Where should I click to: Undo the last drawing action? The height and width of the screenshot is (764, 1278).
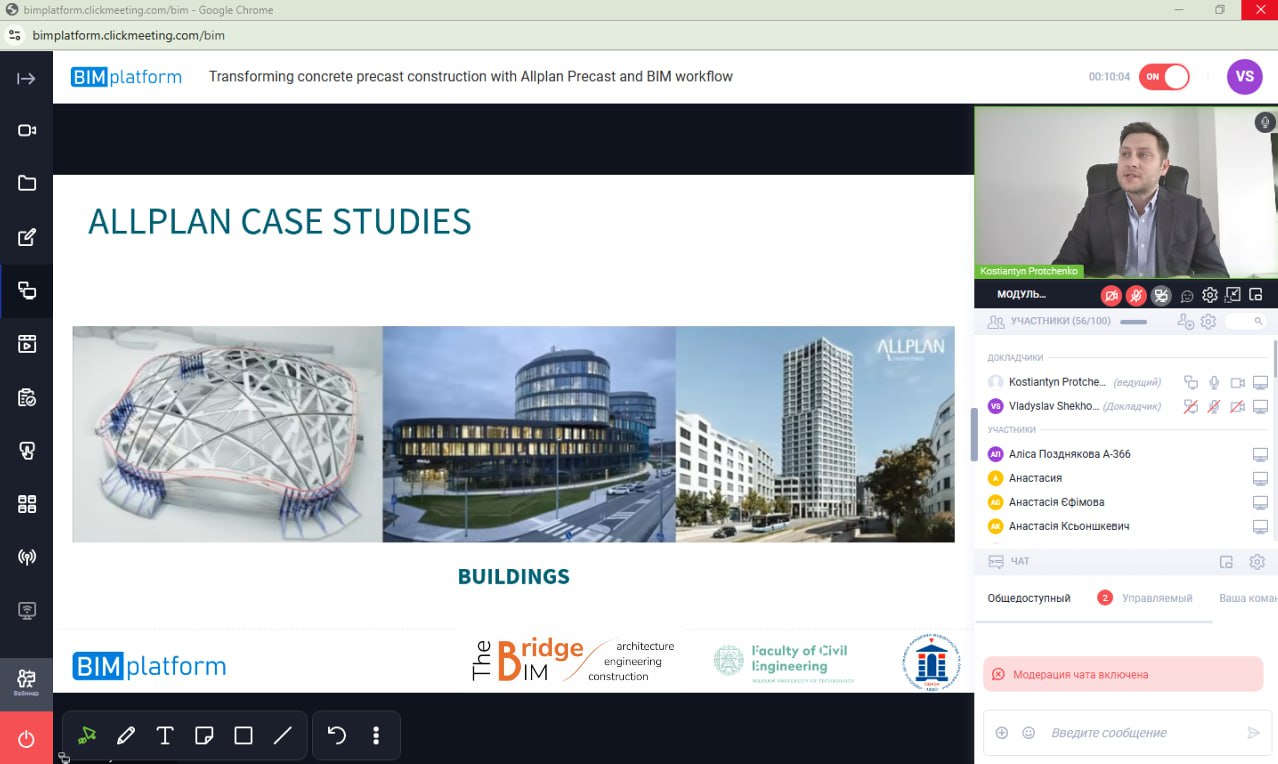[337, 735]
